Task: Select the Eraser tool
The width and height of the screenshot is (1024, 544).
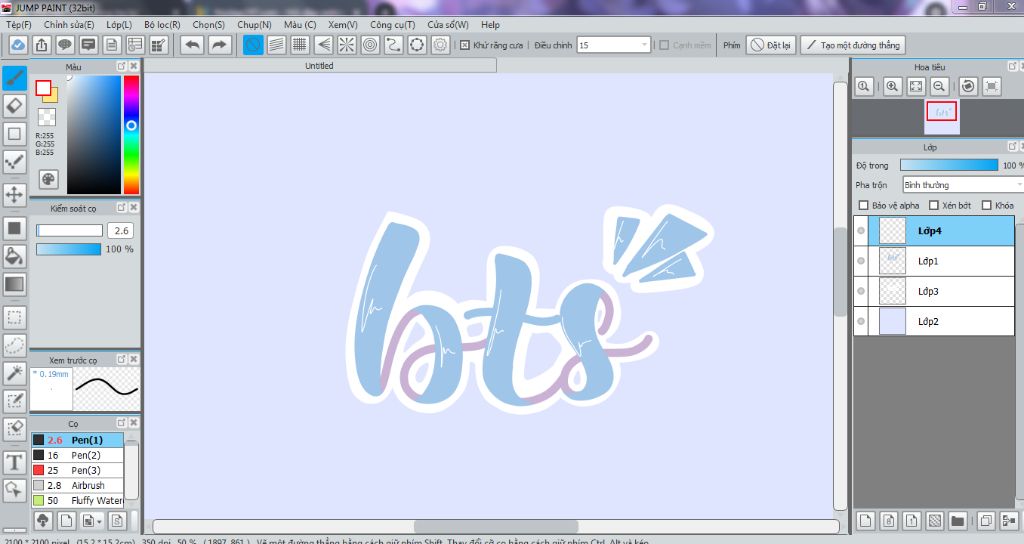Action: tap(14, 106)
